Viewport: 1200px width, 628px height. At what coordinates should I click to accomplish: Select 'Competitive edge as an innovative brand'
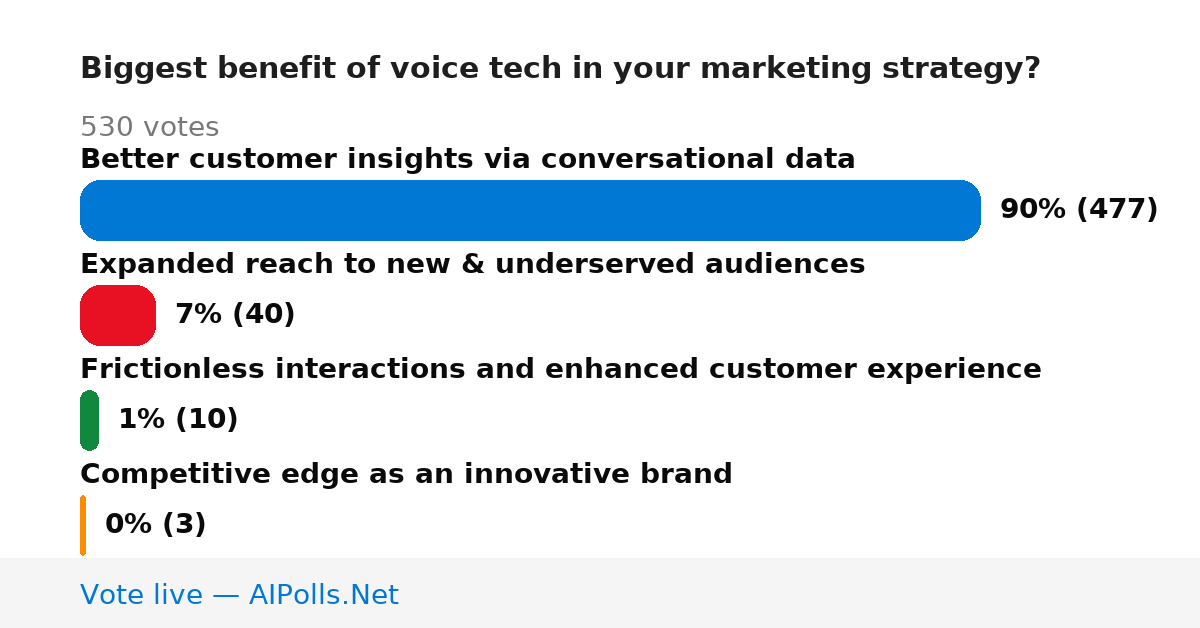click(x=406, y=474)
